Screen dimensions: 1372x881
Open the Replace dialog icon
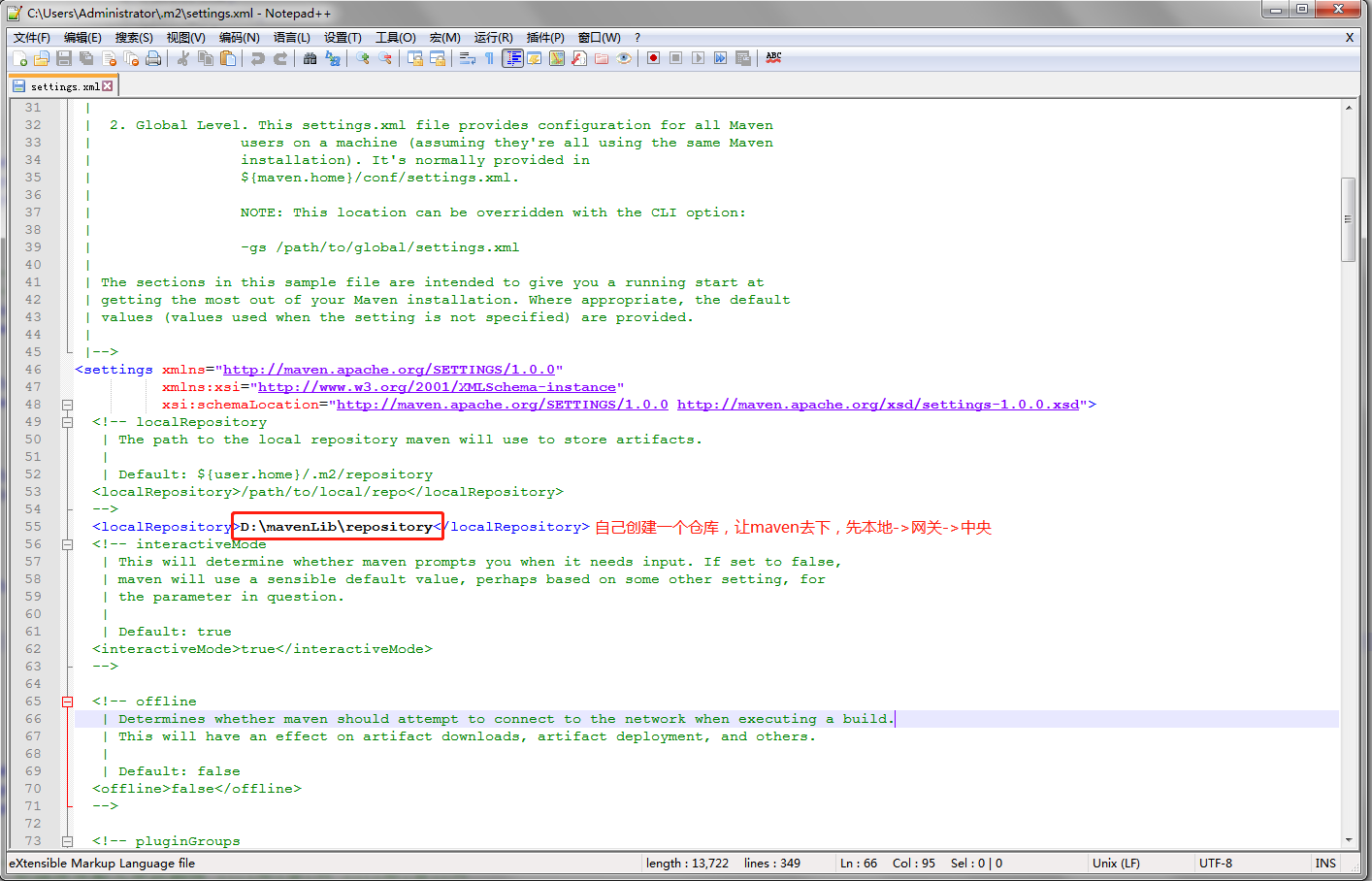(x=332, y=58)
